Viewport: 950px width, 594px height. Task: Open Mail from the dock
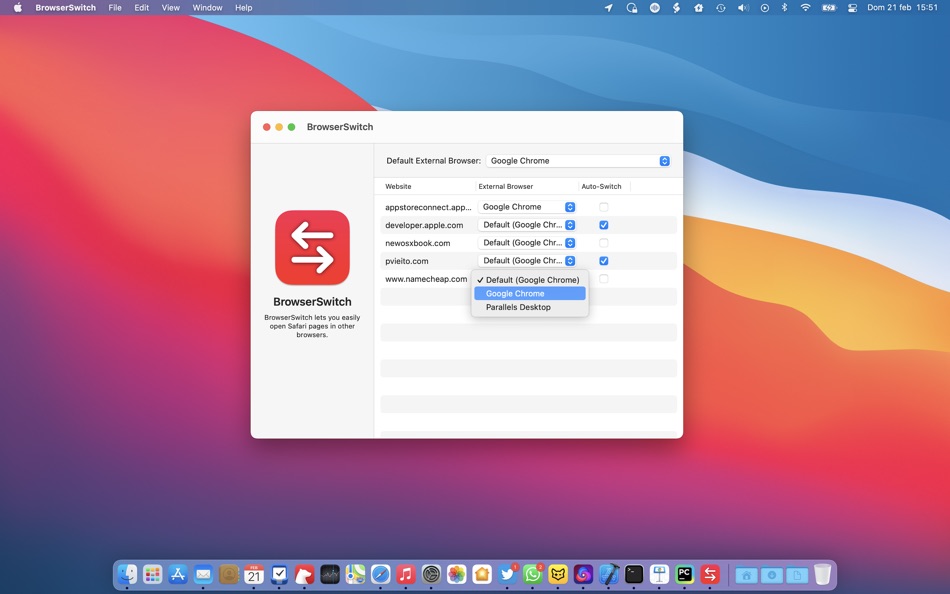[204, 573]
